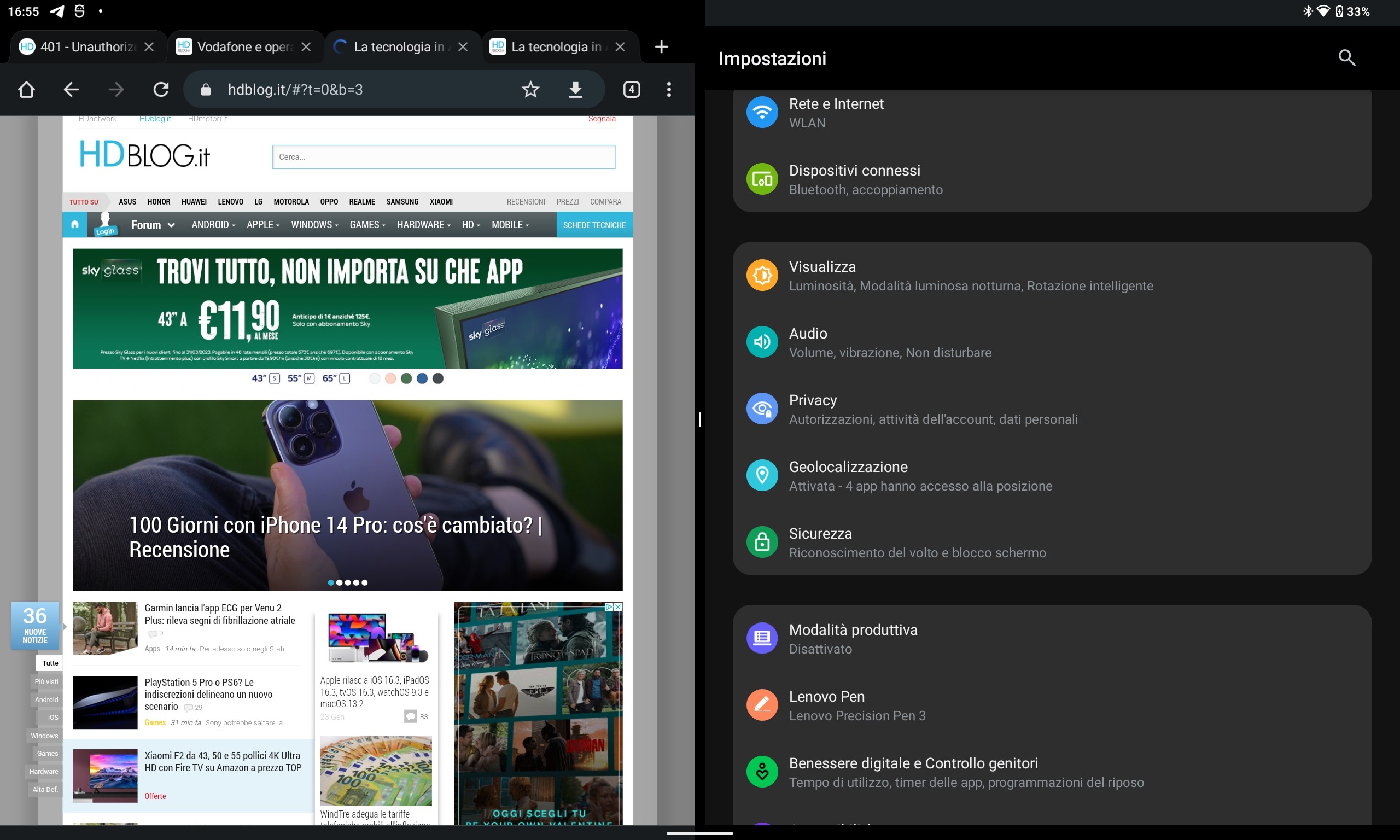Click the SAMSUNG brand link
The height and width of the screenshot is (840, 1400).
(x=402, y=201)
